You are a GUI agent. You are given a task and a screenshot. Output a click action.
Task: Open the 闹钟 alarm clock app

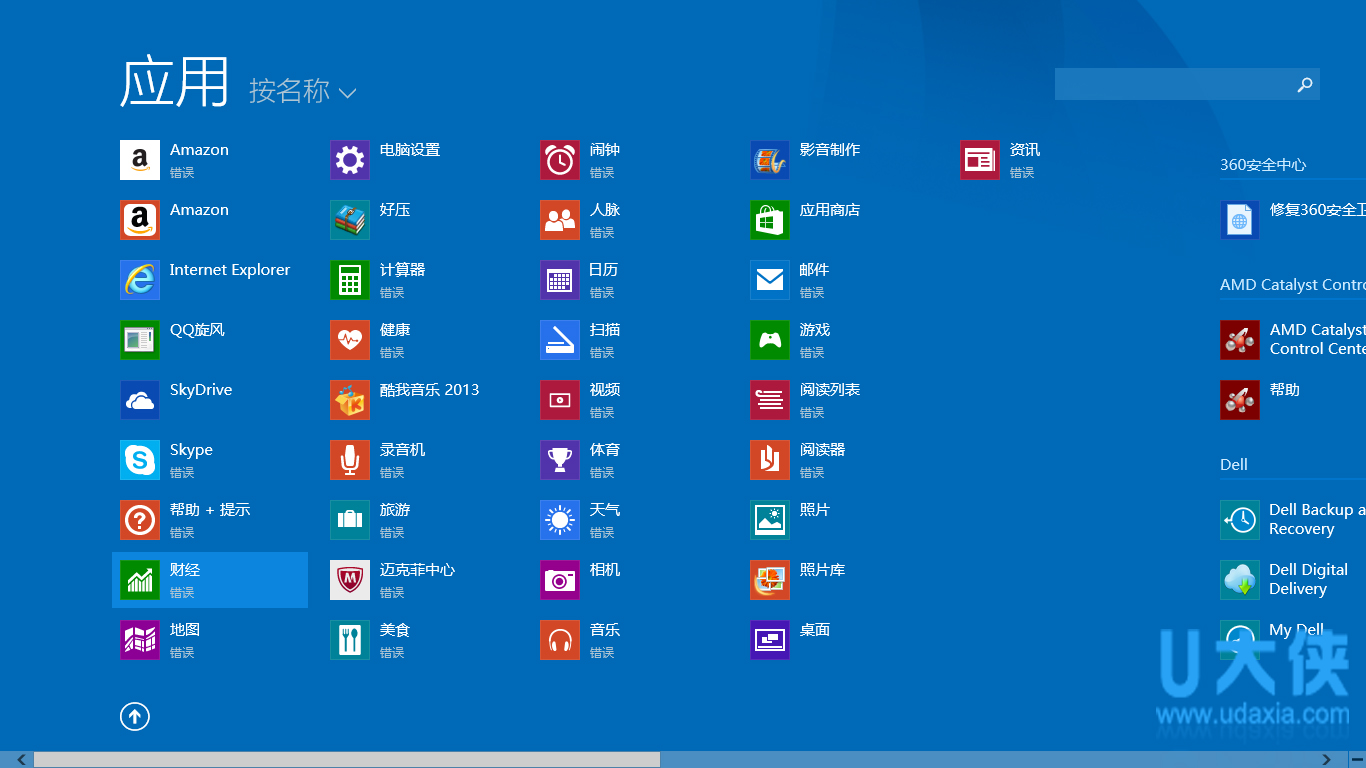click(560, 160)
